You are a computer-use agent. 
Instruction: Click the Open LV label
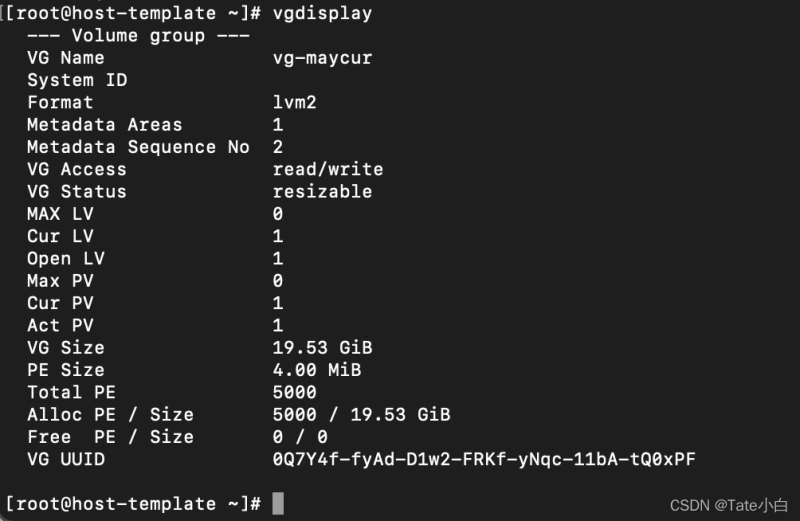click(x=66, y=258)
